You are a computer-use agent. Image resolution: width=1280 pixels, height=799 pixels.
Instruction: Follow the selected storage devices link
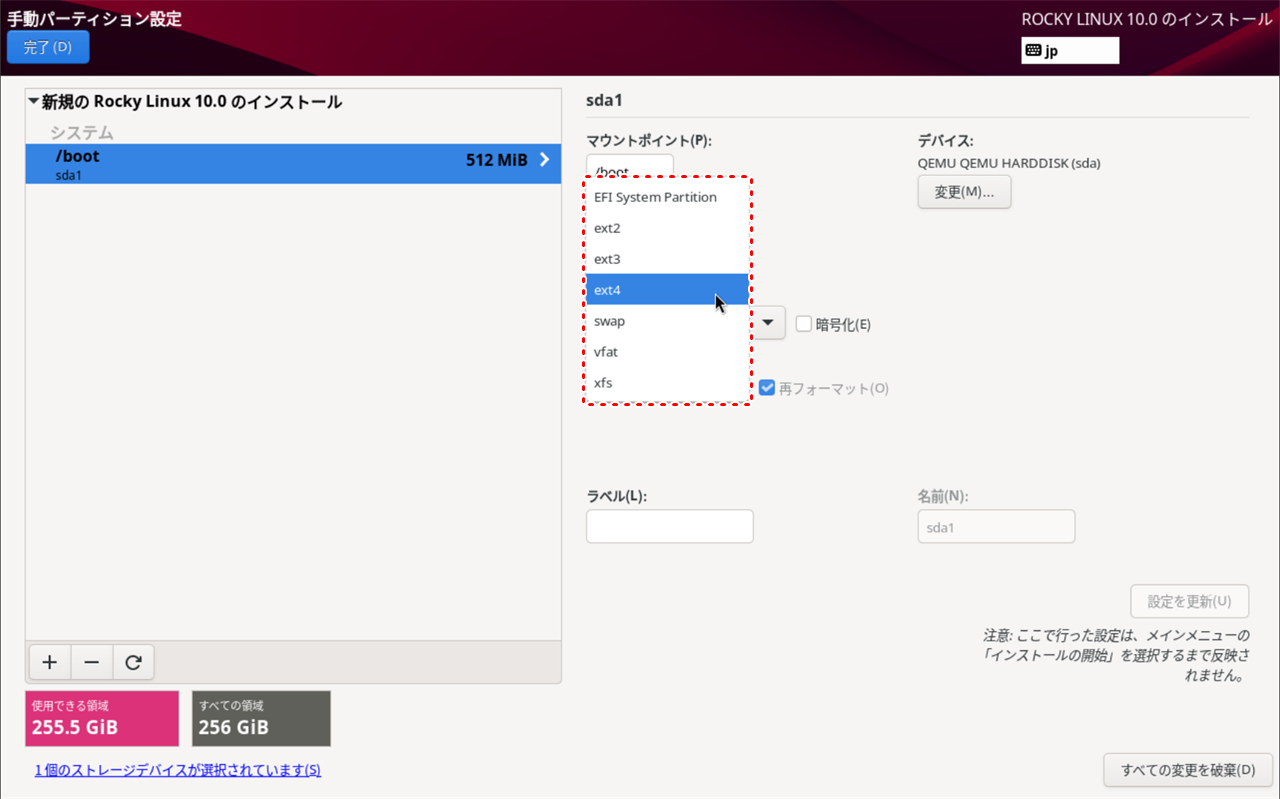[176, 770]
